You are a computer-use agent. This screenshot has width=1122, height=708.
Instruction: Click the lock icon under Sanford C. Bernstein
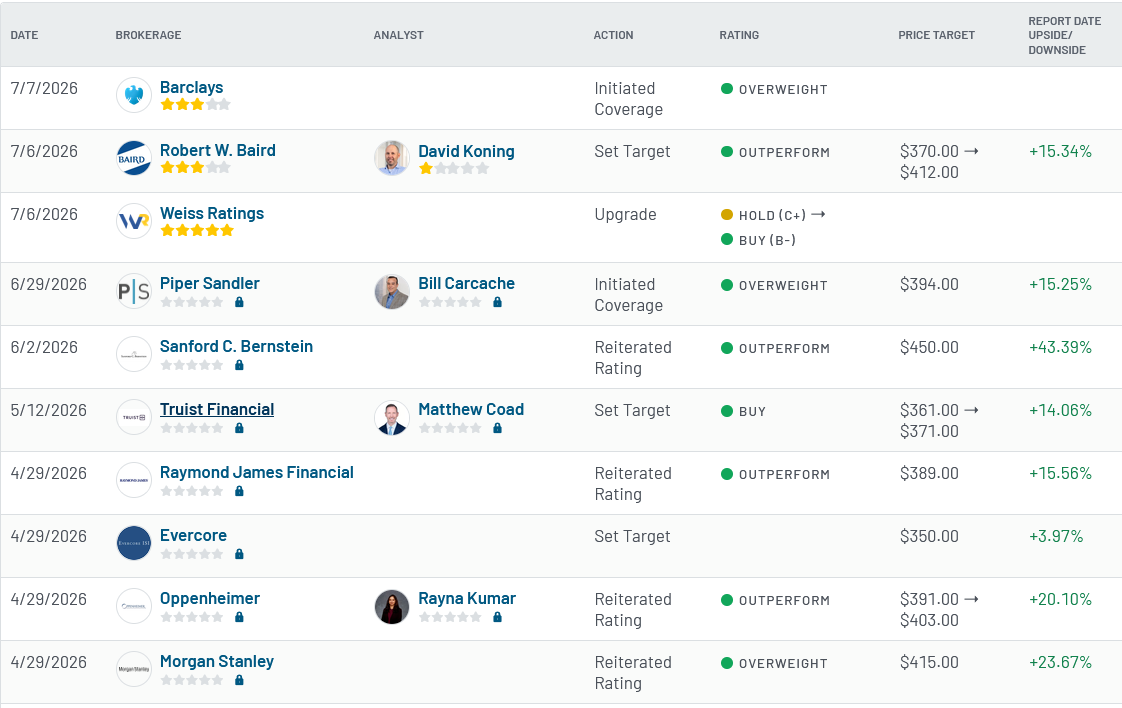click(x=240, y=365)
